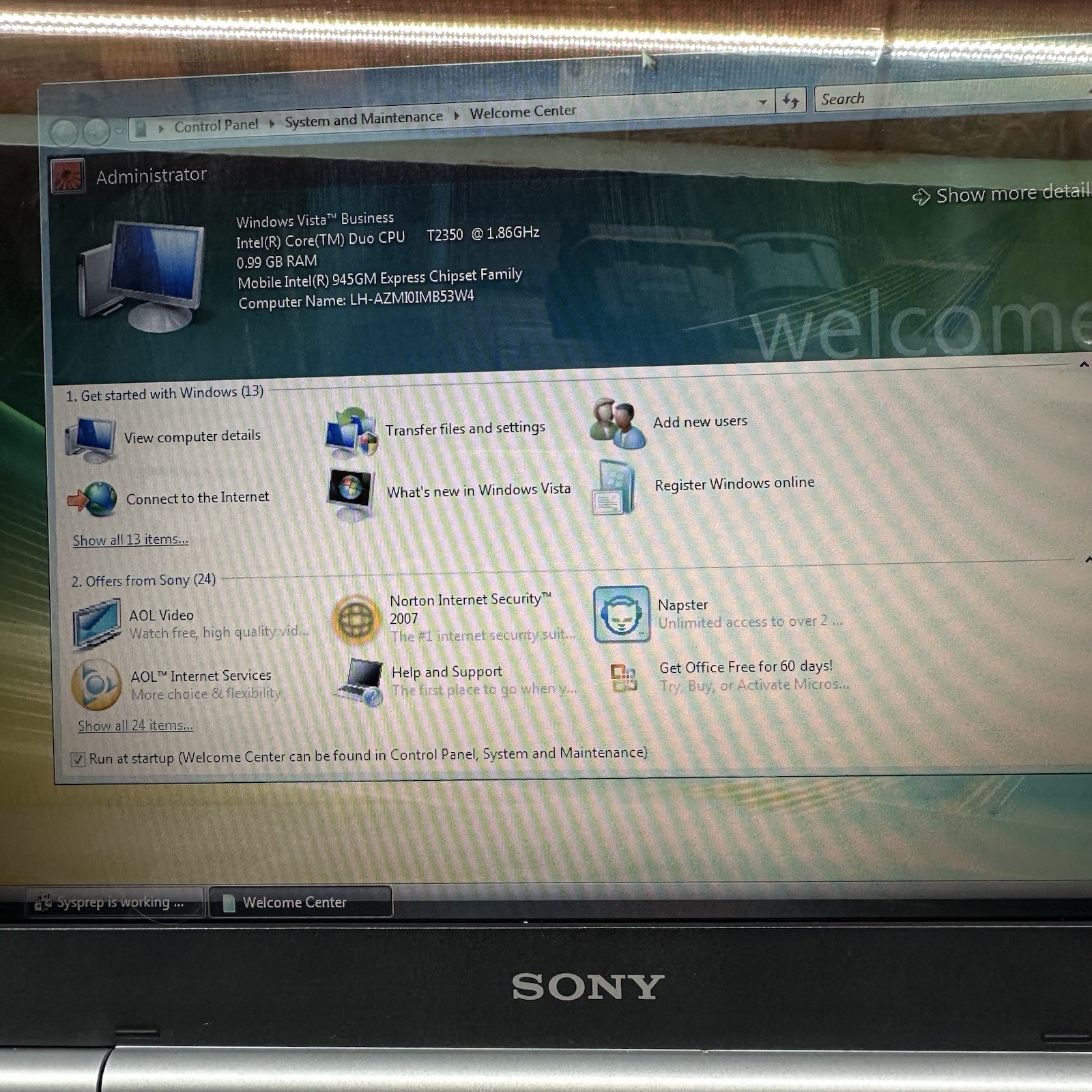This screenshot has width=1092, height=1092.
Task: Click the Norton Internet Security 2007 icon
Action: (x=356, y=620)
